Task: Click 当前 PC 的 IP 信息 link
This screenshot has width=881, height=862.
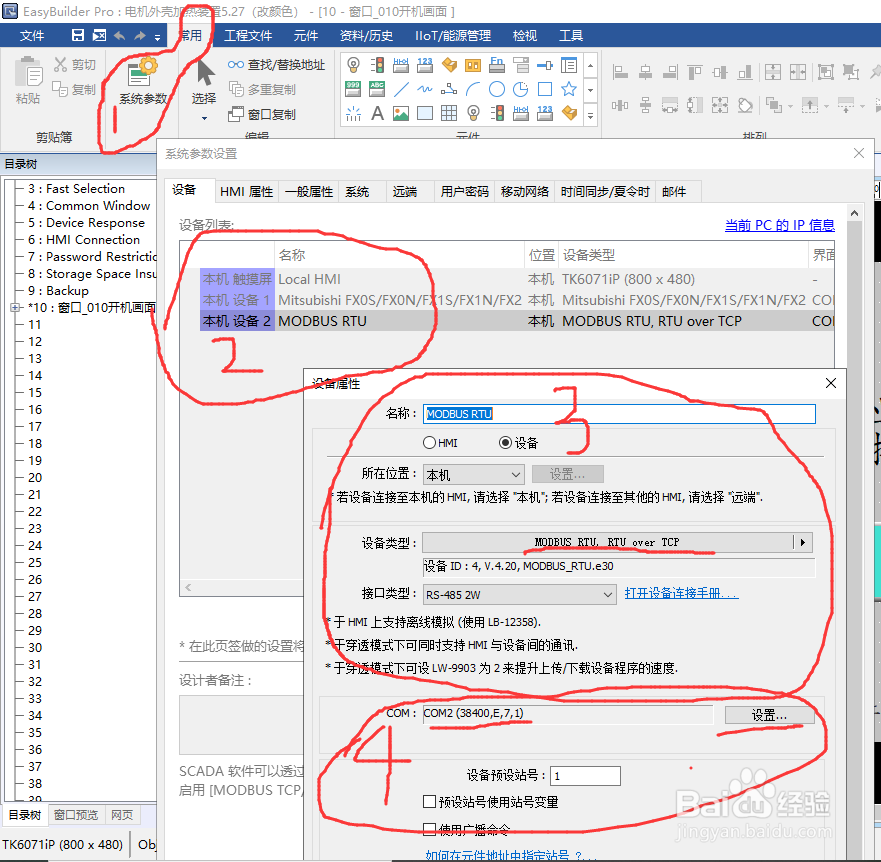Action: pyautogui.click(x=780, y=225)
